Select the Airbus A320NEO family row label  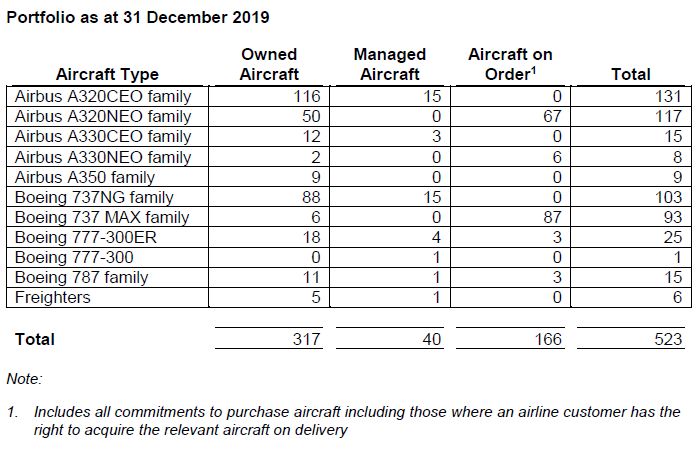coord(103,116)
